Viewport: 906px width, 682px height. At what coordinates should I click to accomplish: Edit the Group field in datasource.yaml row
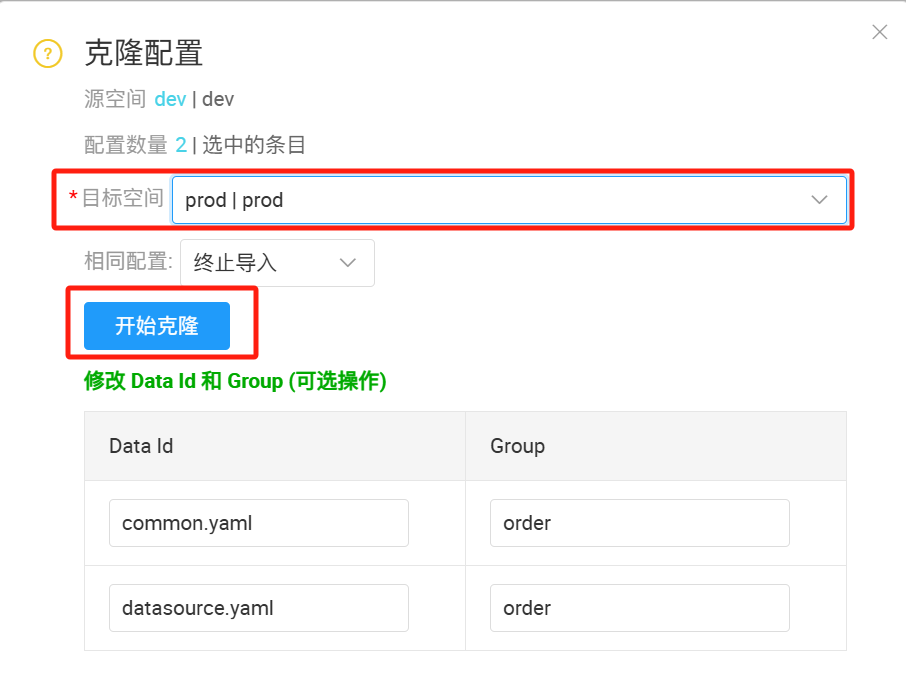(x=639, y=608)
